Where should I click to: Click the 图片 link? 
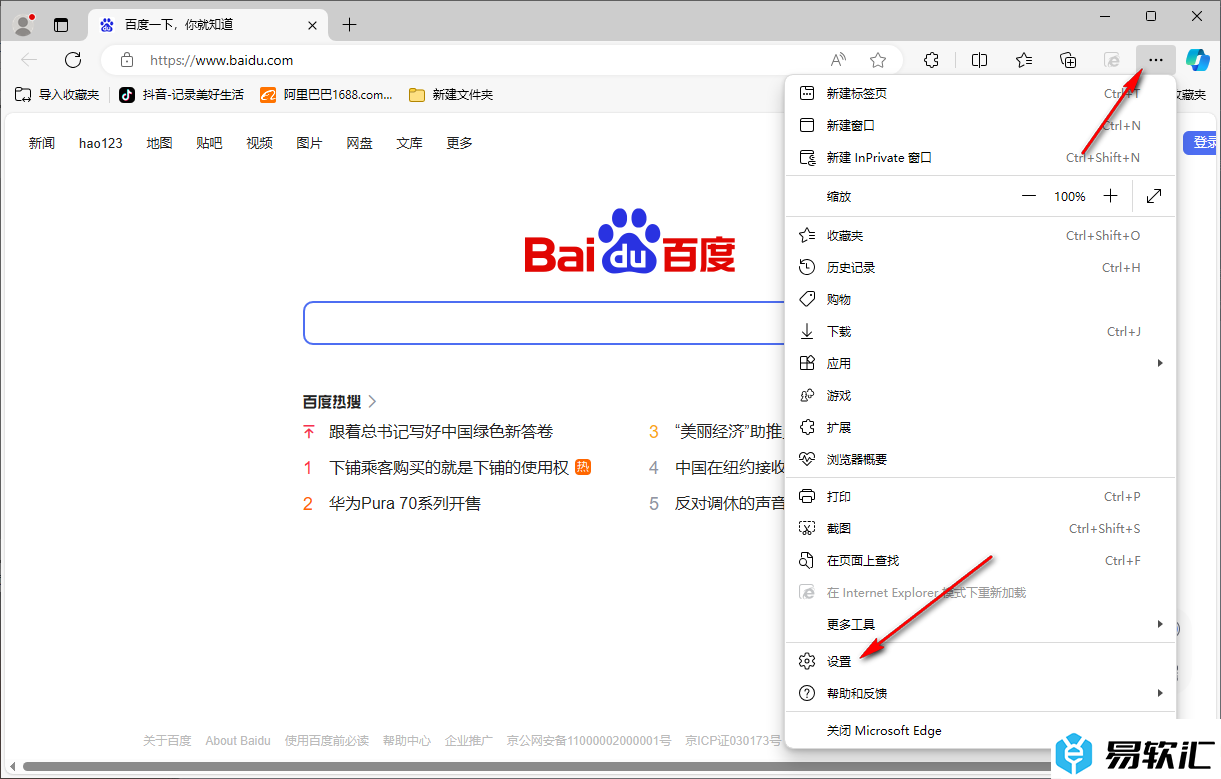309,143
